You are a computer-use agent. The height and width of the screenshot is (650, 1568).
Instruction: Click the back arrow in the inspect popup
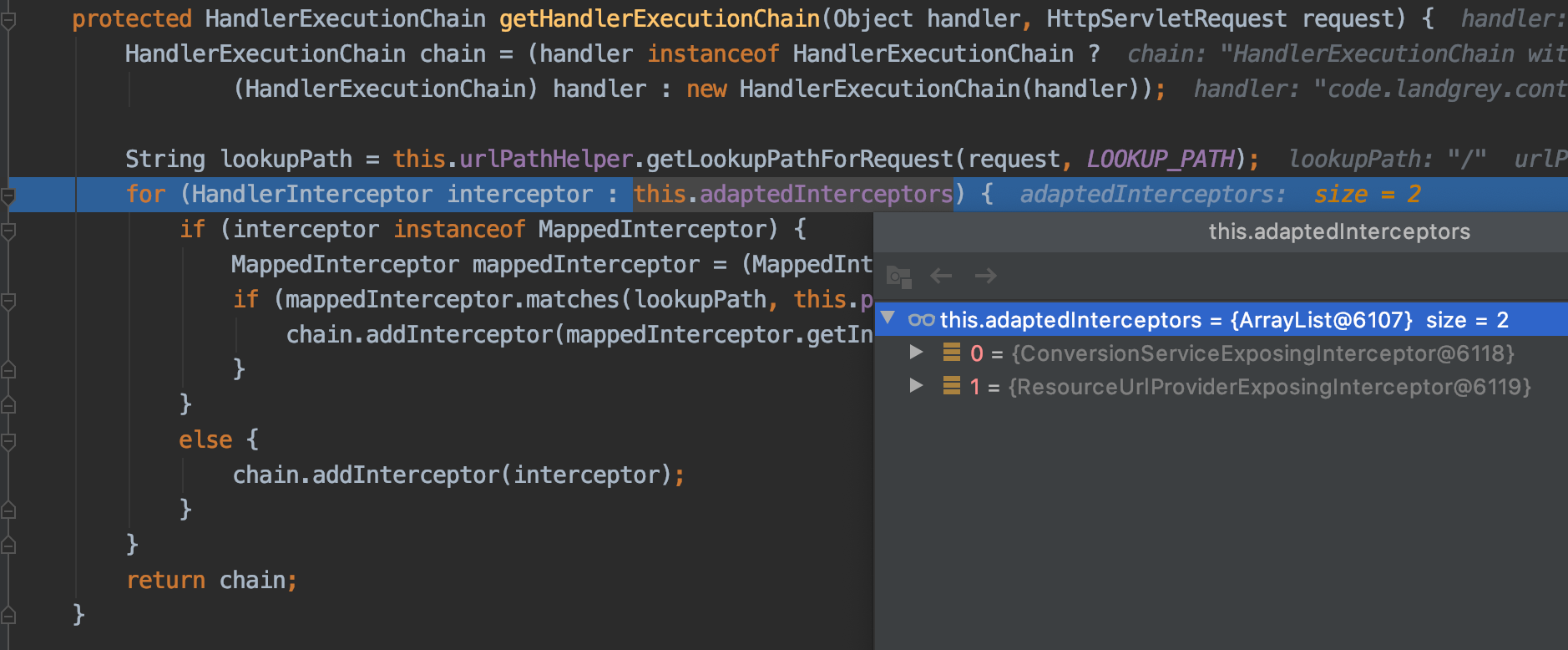click(x=942, y=276)
